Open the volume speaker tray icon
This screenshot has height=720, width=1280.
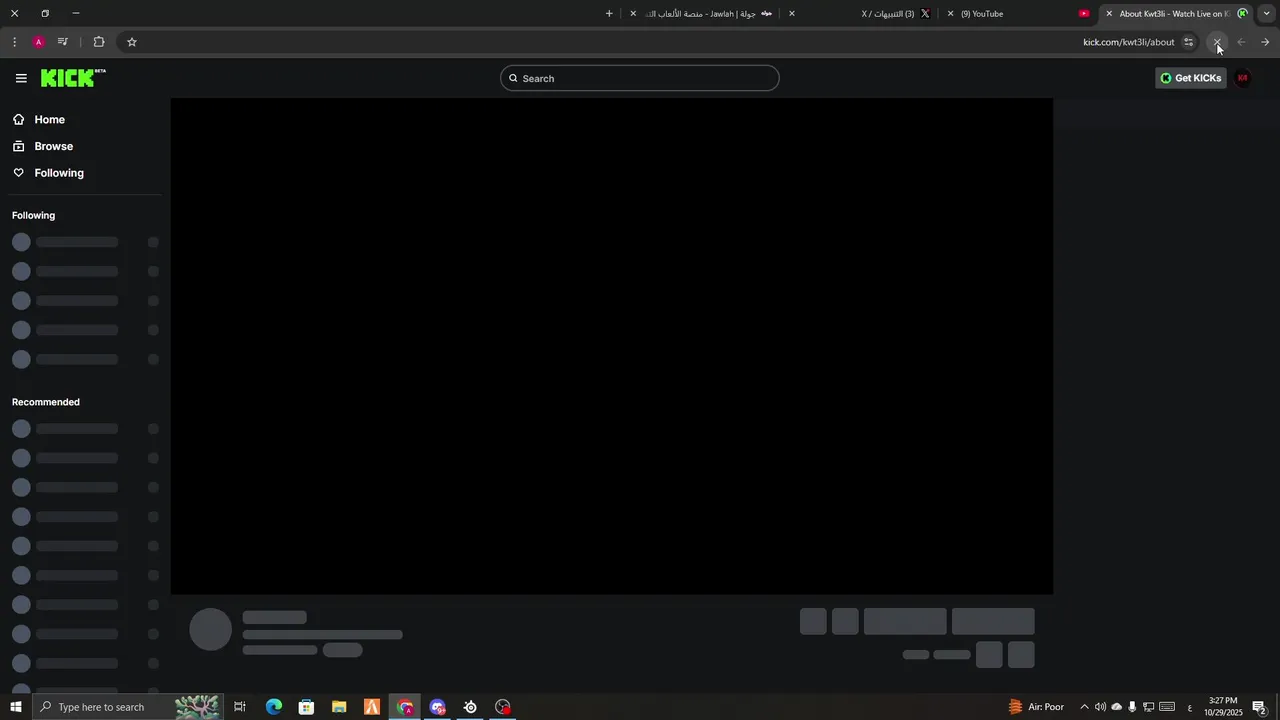(x=1100, y=707)
